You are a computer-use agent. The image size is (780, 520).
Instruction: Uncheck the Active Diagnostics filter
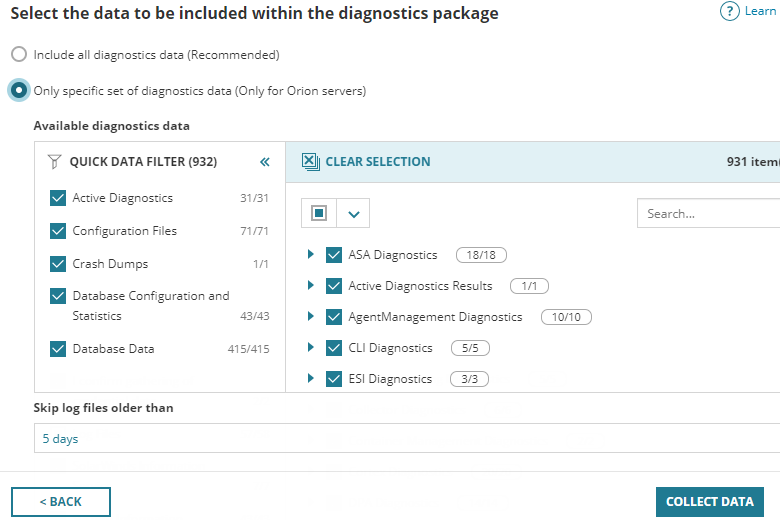click(x=58, y=198)
